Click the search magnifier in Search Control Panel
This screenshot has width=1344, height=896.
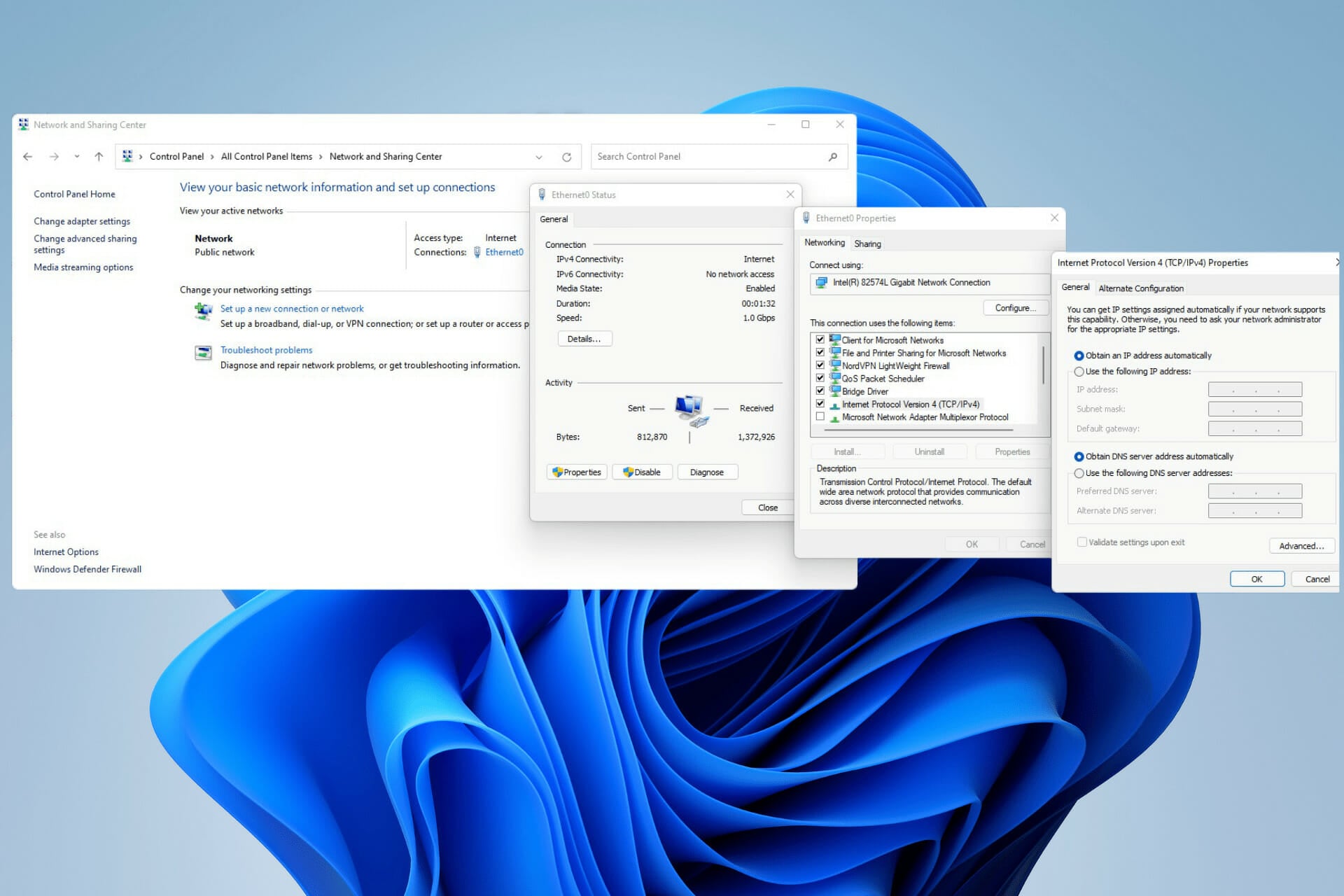(832, 156)
